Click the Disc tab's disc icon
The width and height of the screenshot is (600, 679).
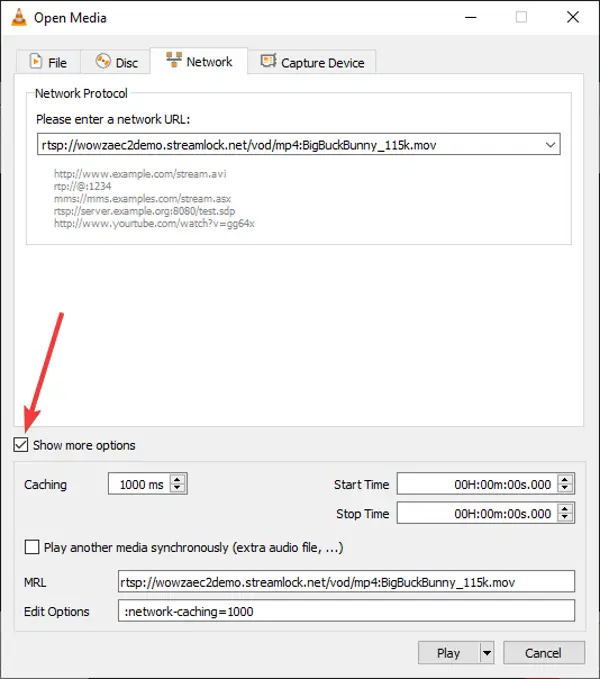click(x=103, y=61)
